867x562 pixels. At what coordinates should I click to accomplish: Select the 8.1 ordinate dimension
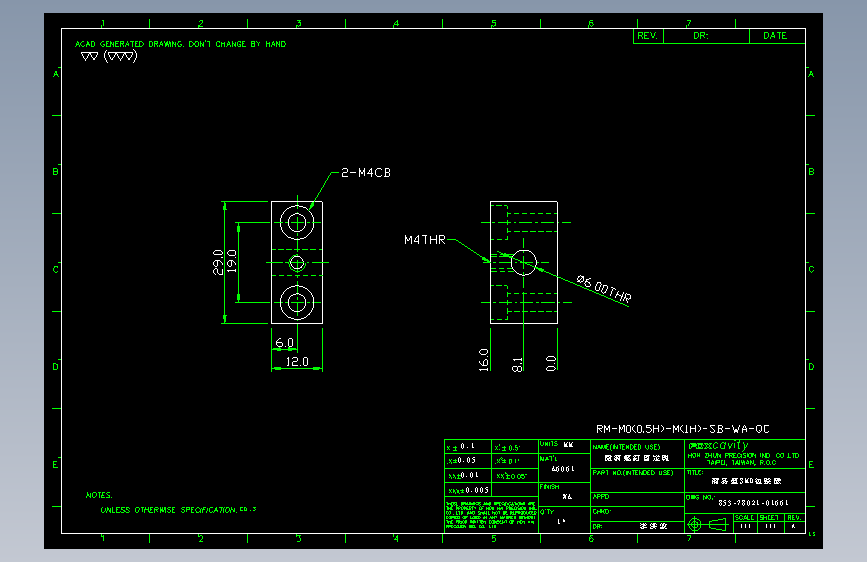[x=517, y=365]
